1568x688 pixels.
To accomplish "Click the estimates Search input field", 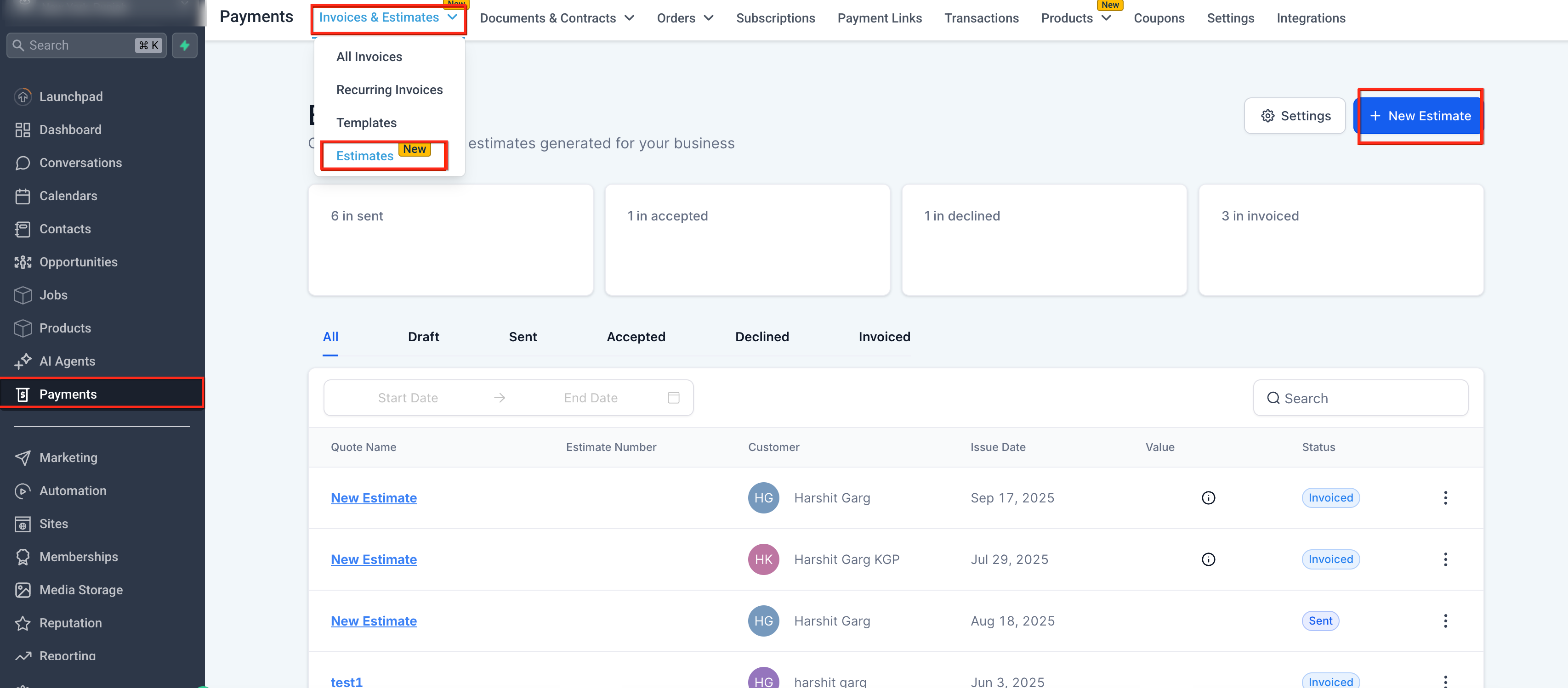I will pos(1360,399).
